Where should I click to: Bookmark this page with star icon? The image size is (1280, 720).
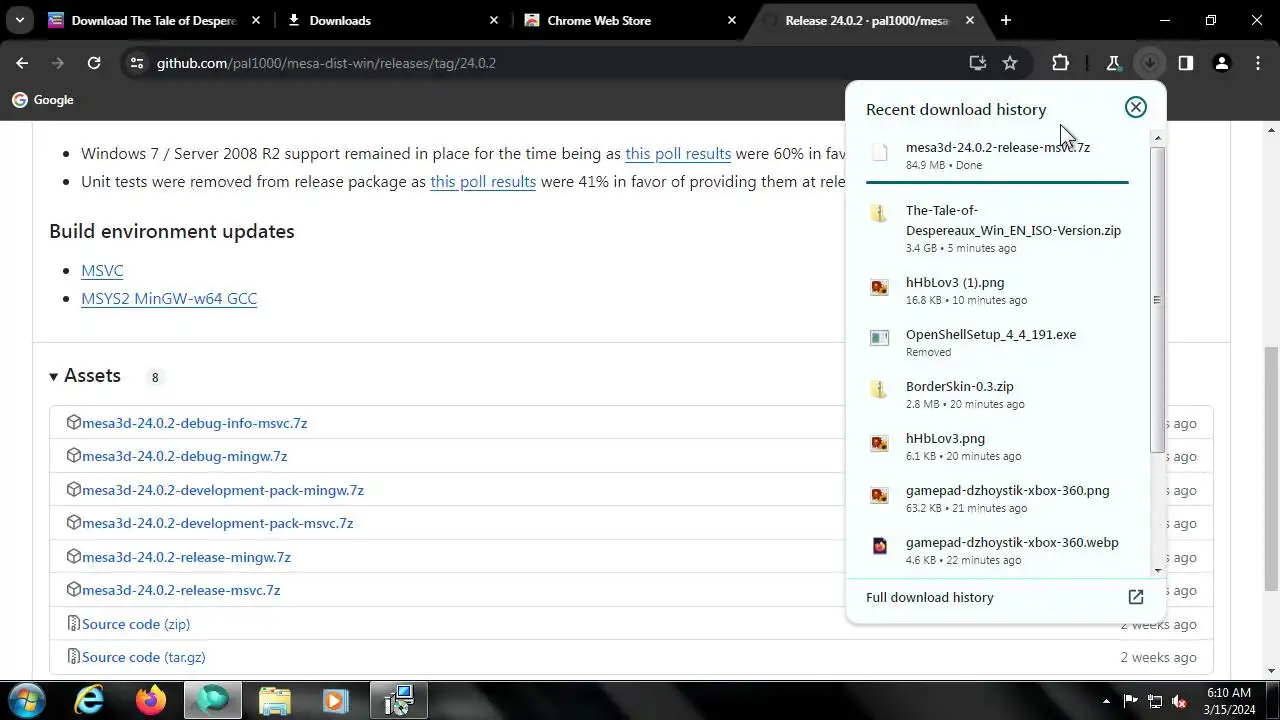click(x=1010, y=63)
